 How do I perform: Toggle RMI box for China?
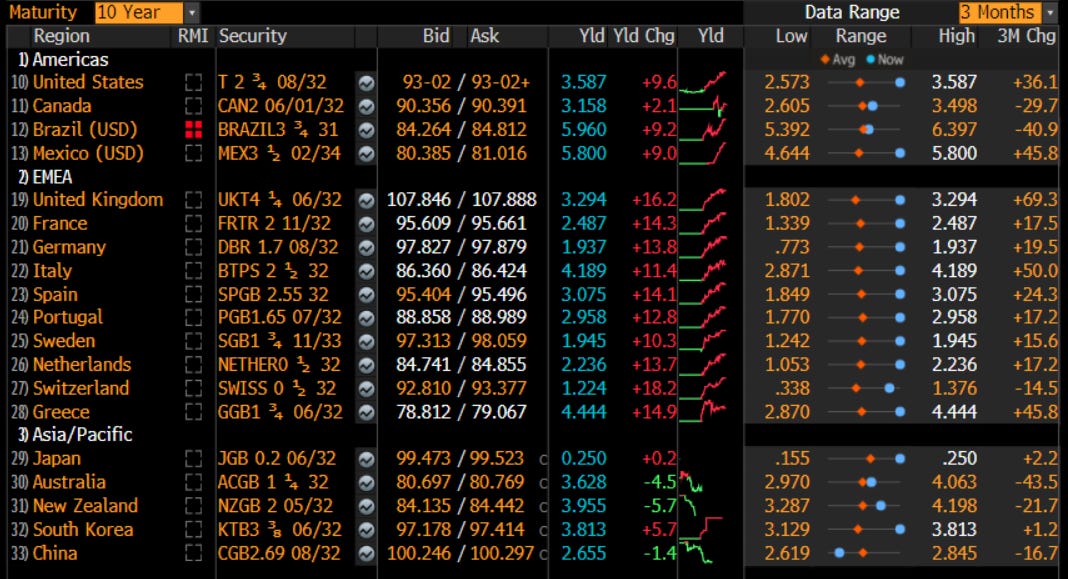tap(193, 553)
